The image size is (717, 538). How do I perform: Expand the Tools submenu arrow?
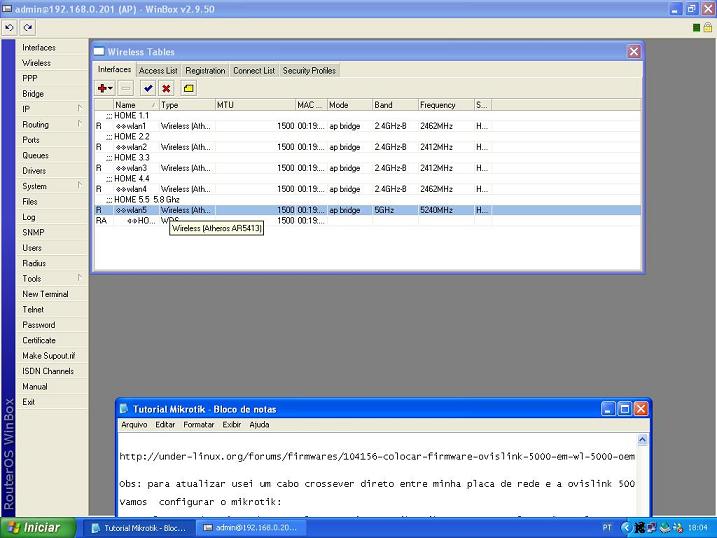(80, 277)
